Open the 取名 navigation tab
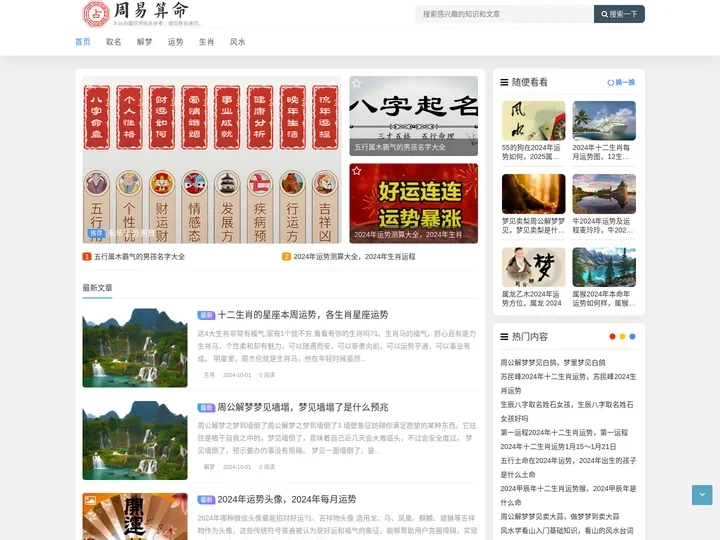Image resolution: width=720 pixels, height=540 pixels. [x=113, y=42]
